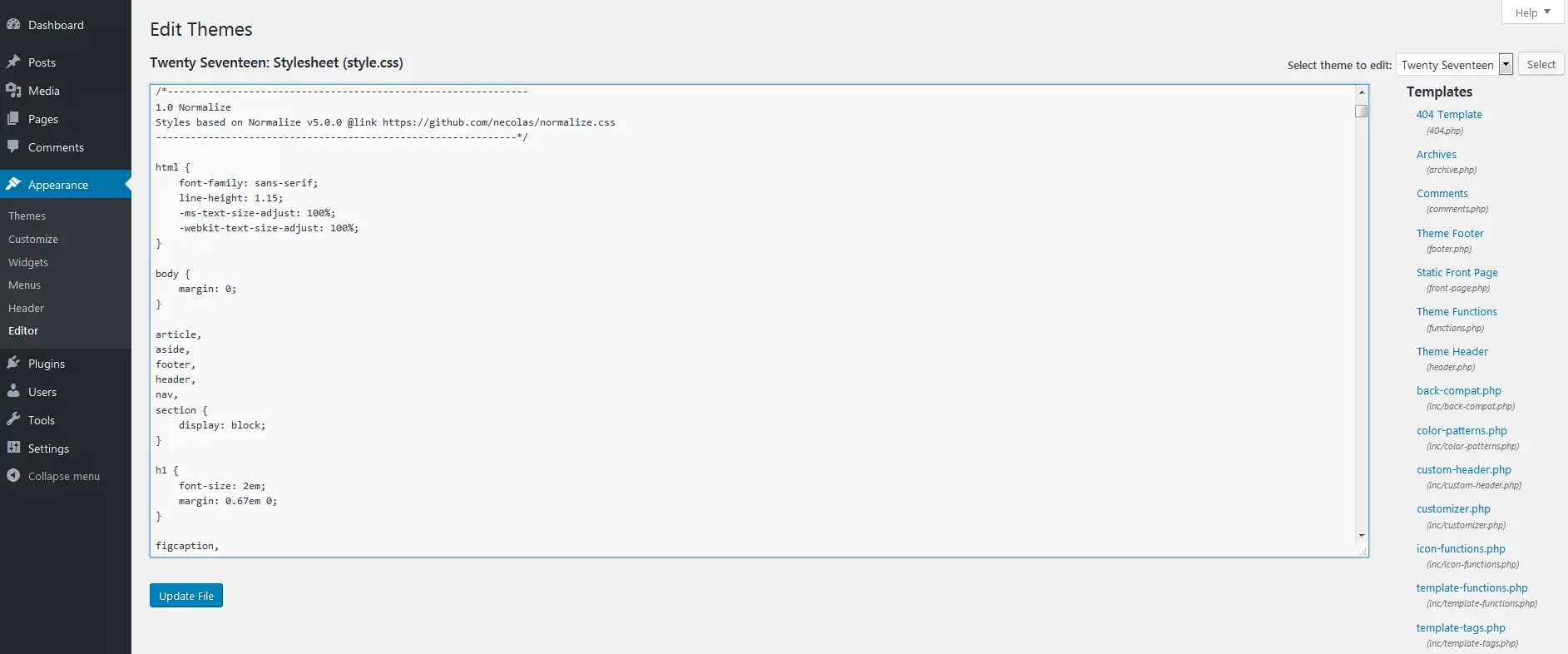Click the Select theme button
The image size is (1568, 654).
click(x=1541, y=64)
